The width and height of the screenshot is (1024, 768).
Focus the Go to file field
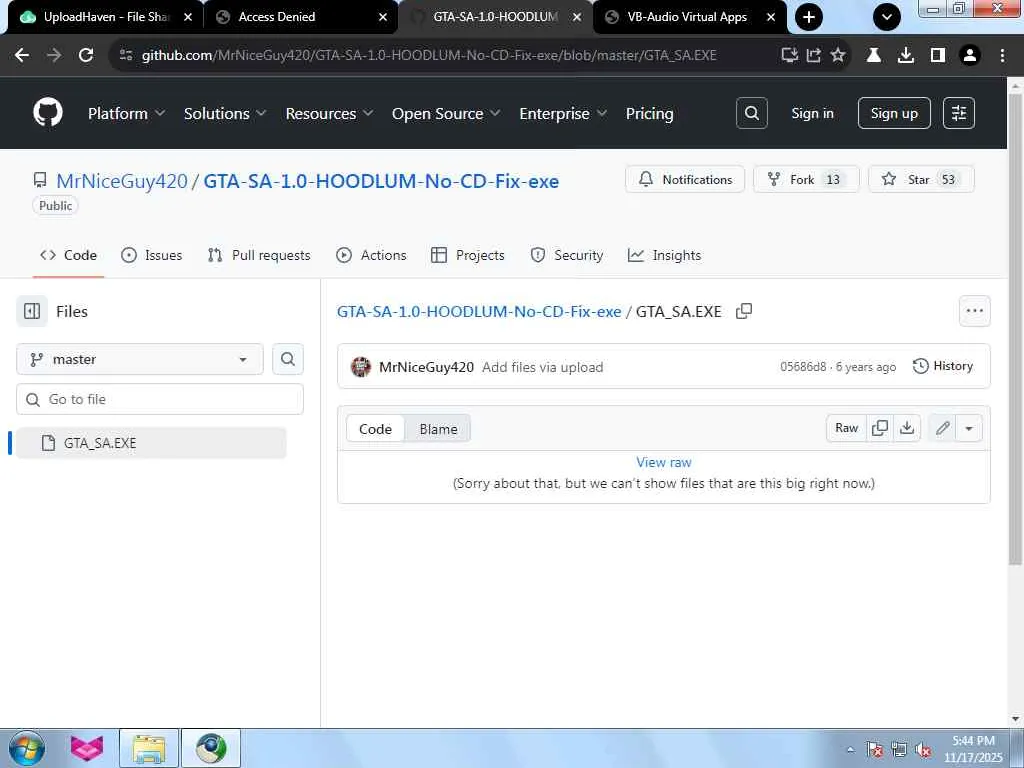pos(160,399)
